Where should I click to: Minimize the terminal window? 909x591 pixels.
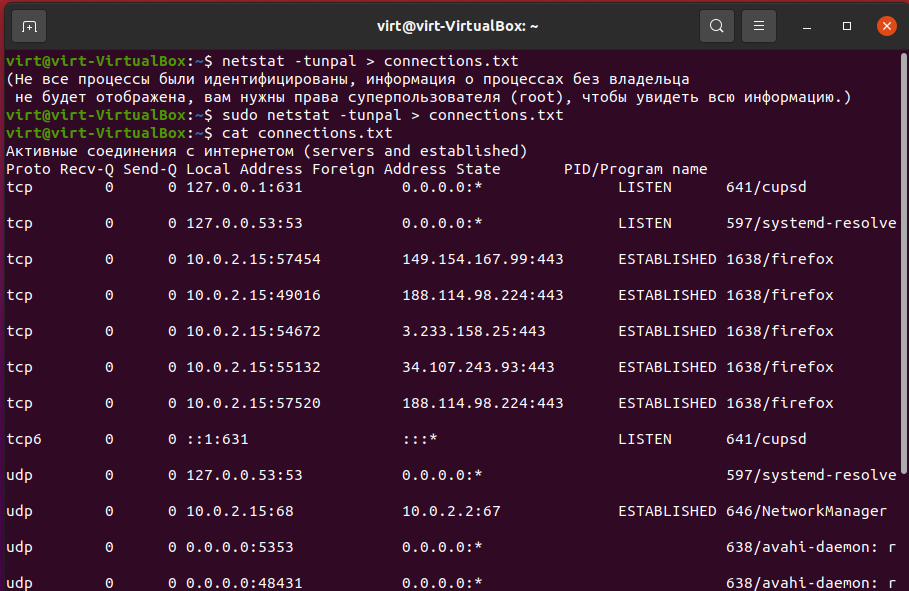tap(806, 27)
